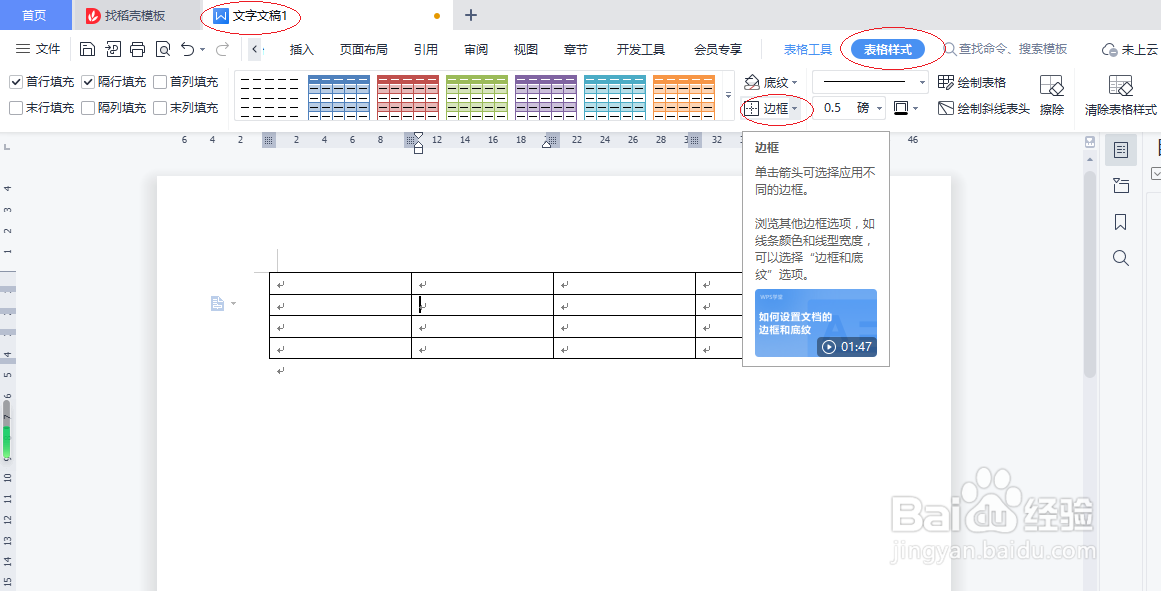Activate the 擦除 eraser tool
The image size is (1161, 591).
(x=1052, y=93)
